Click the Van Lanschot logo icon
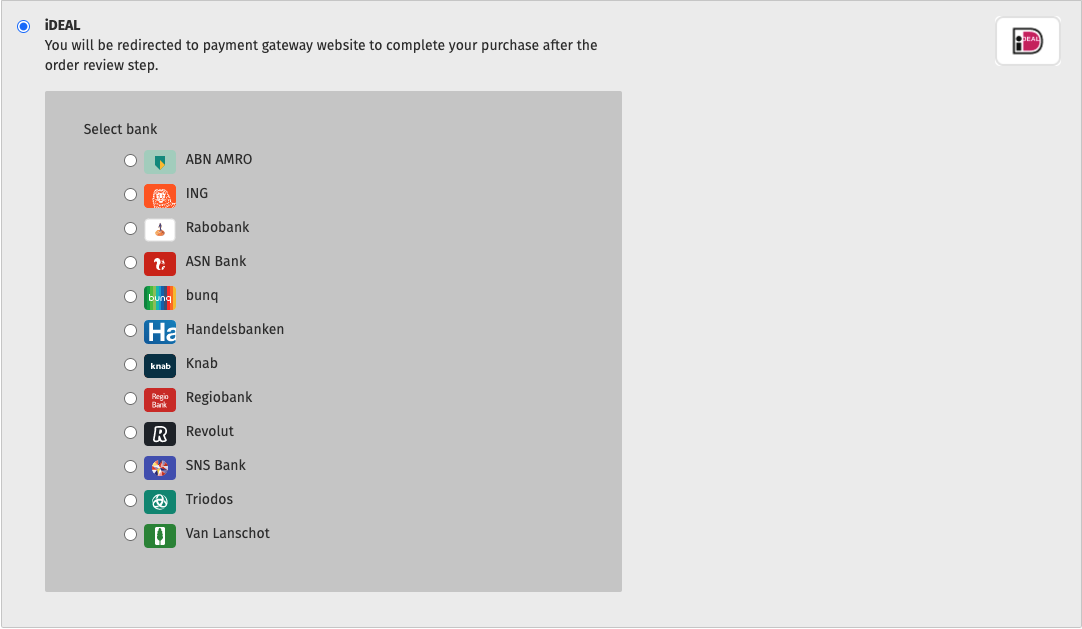Viewport: 1082px width, 629px height. pyautogui.click(x=160, y=534)
